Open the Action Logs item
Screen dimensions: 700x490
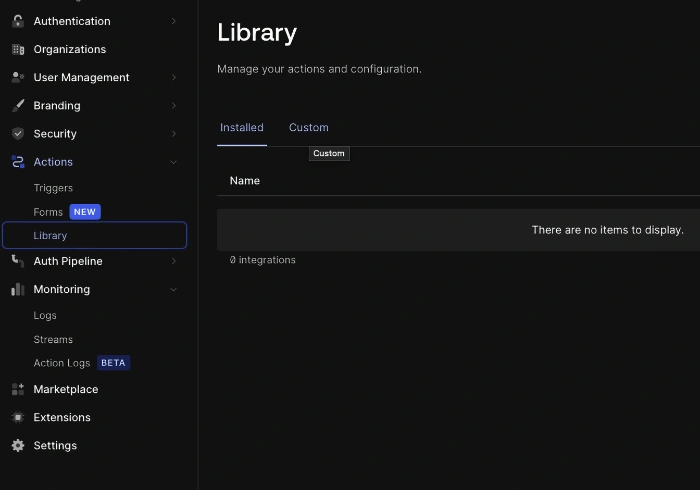click(62, 363)
